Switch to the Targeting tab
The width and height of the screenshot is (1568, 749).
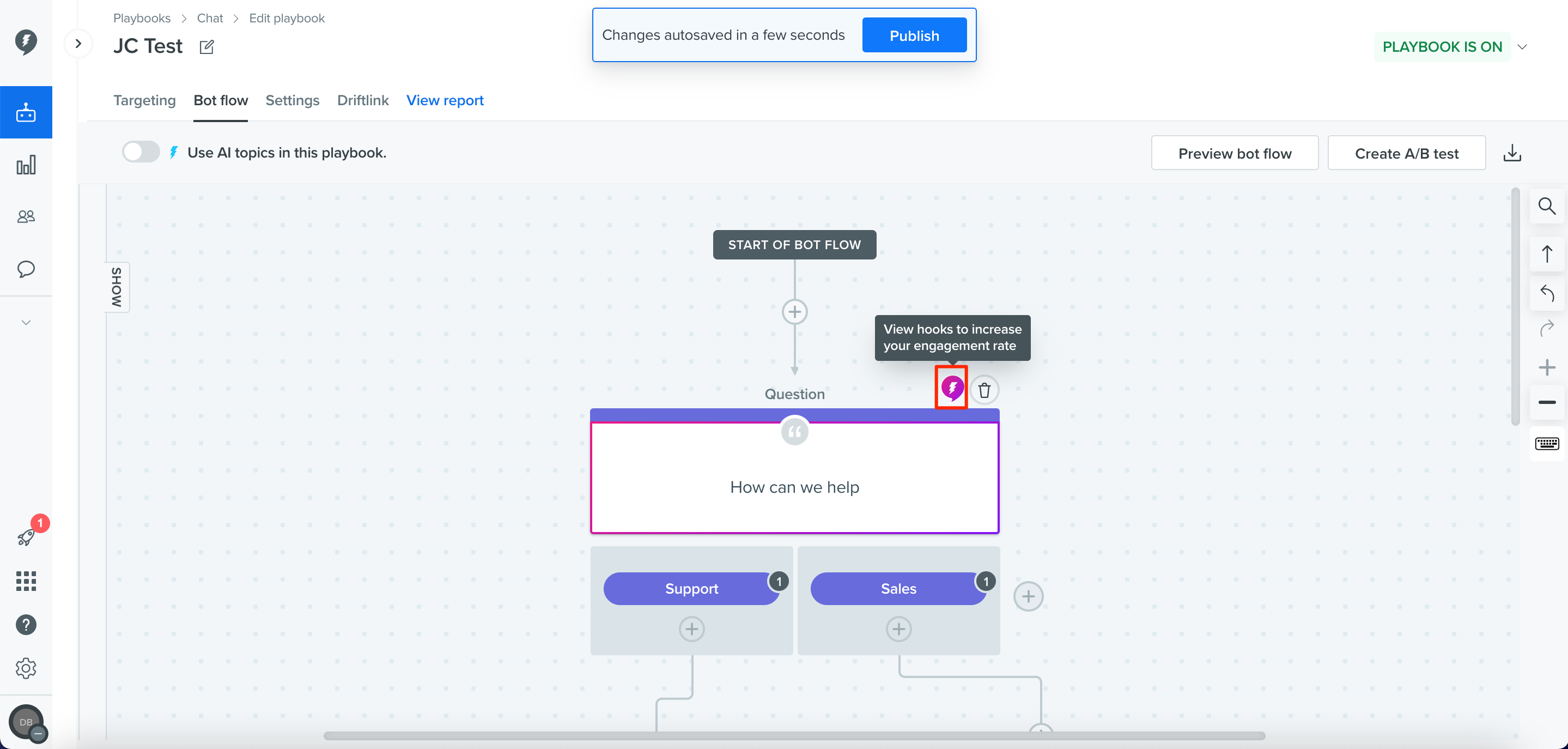[x=144, y=100]
